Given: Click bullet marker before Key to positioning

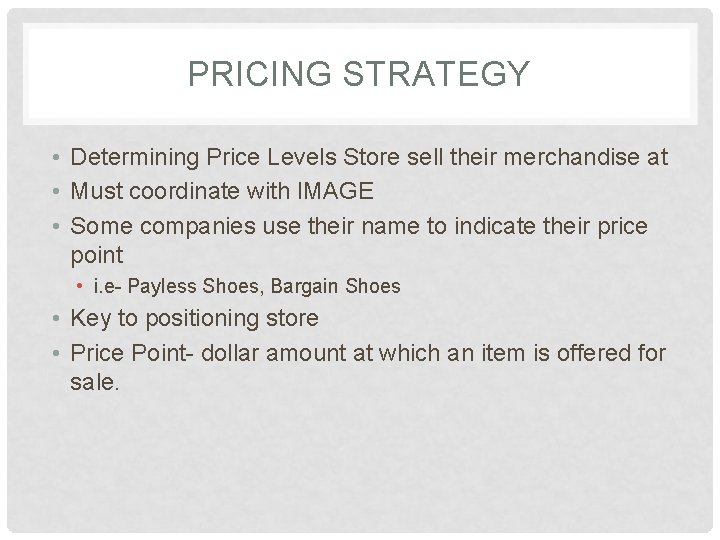Looking at the screenshot, I should (58, 320).
